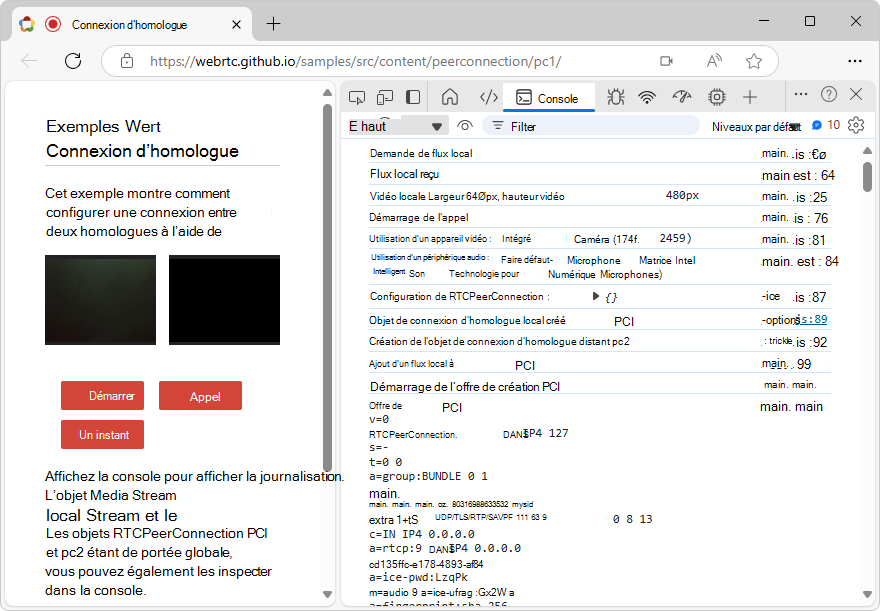
Task: Open DevTools customize ellipsis menu
Action: point(801,94)
